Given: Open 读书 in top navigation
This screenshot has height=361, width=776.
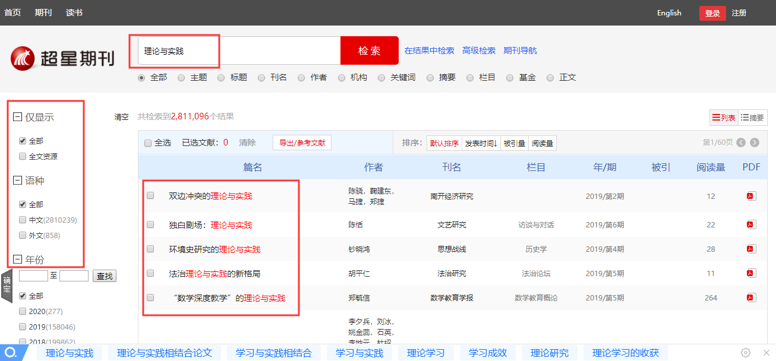Looking at the screenshot, I should click(74, 13).
